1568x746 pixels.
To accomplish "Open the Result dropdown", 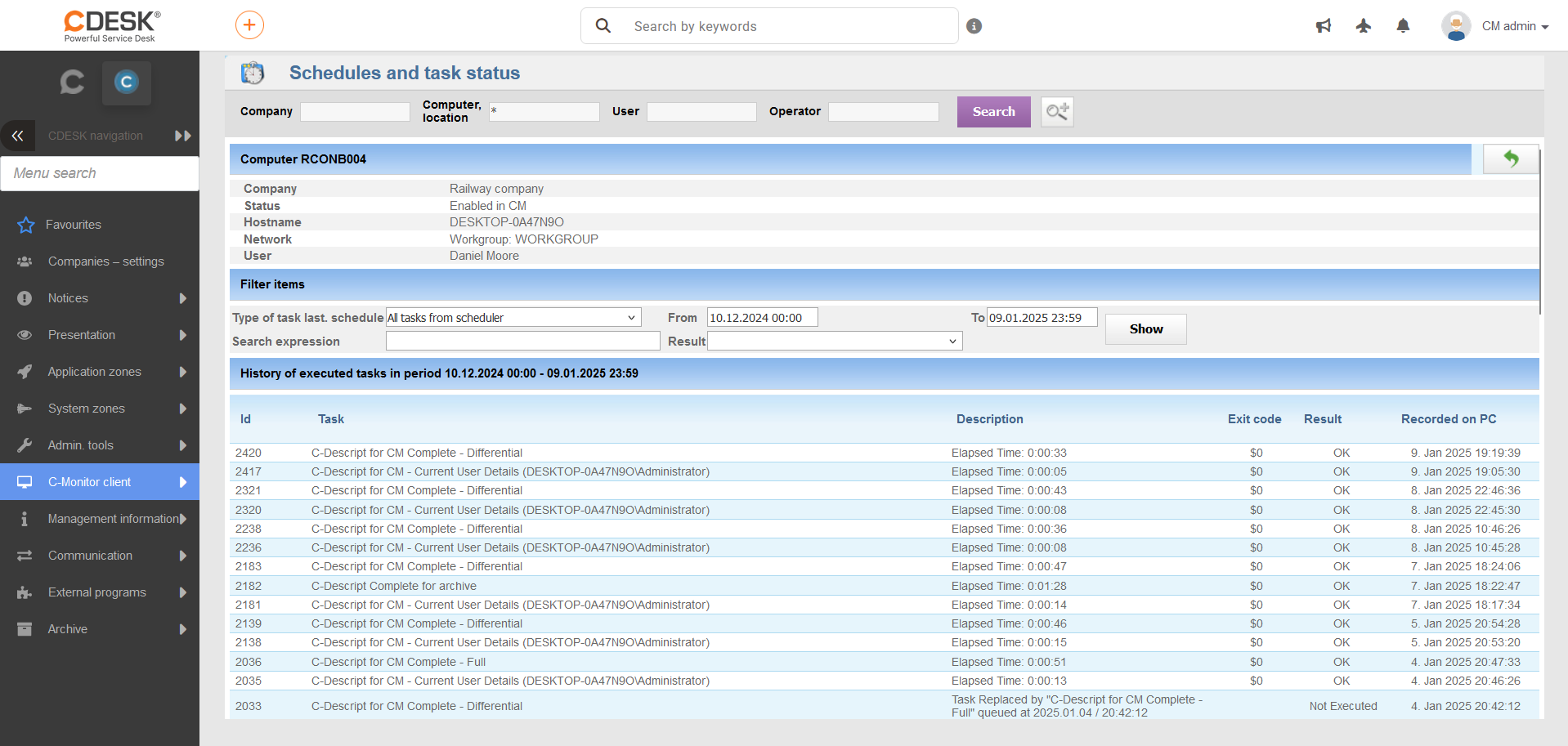I will [x=835, y=341].
